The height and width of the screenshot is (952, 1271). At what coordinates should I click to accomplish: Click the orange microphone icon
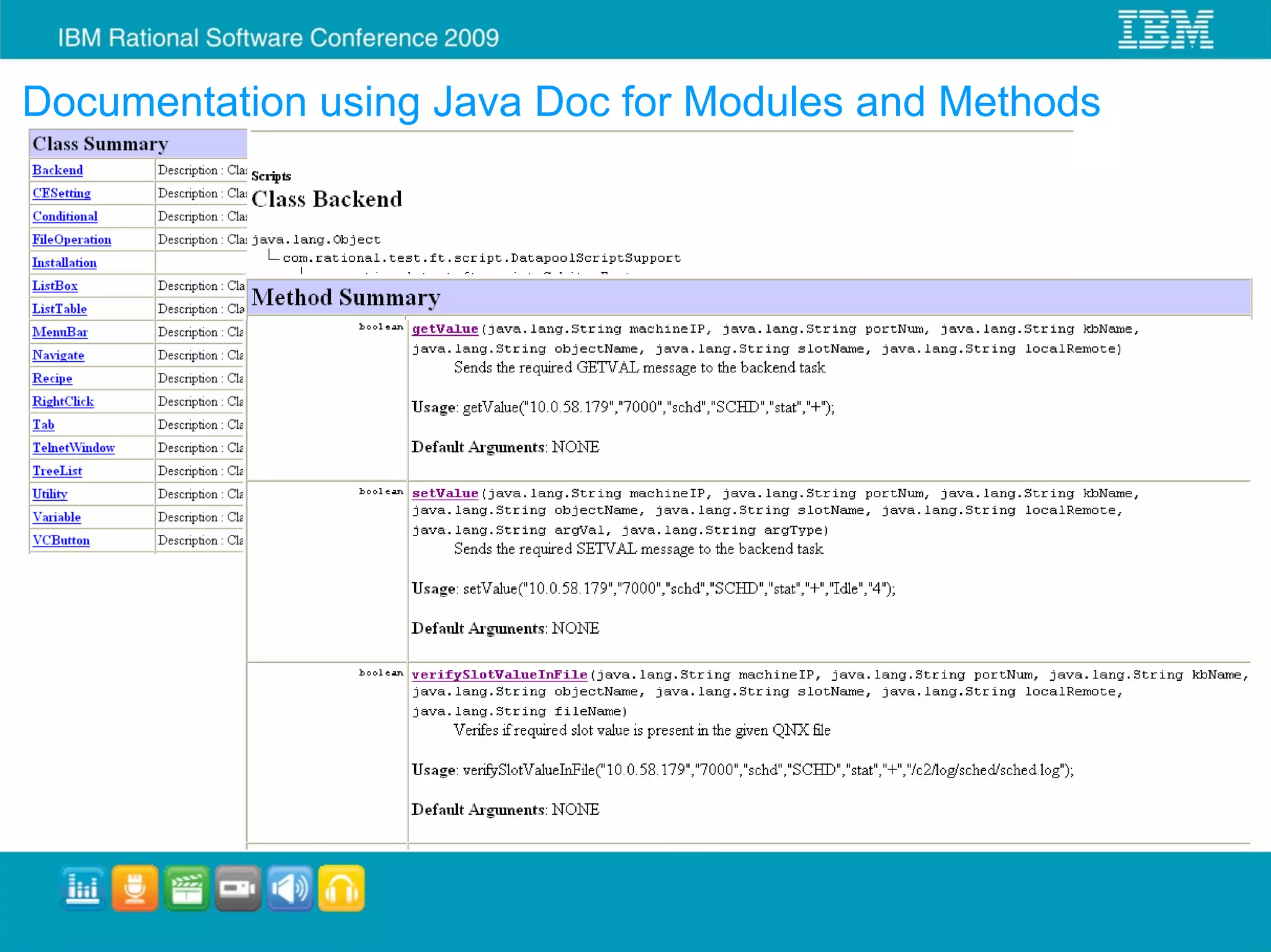tap(135, 888)
